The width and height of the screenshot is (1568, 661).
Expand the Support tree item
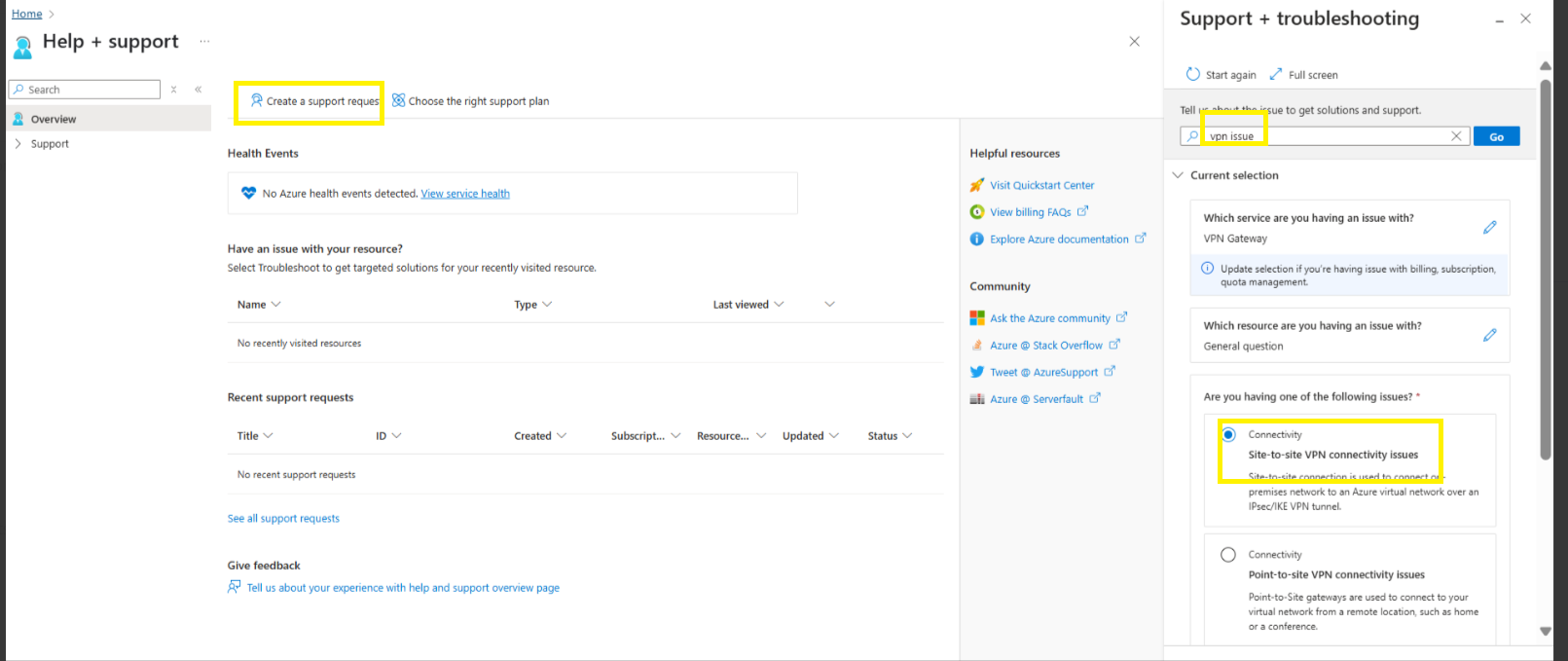click(x=18, y=143)
